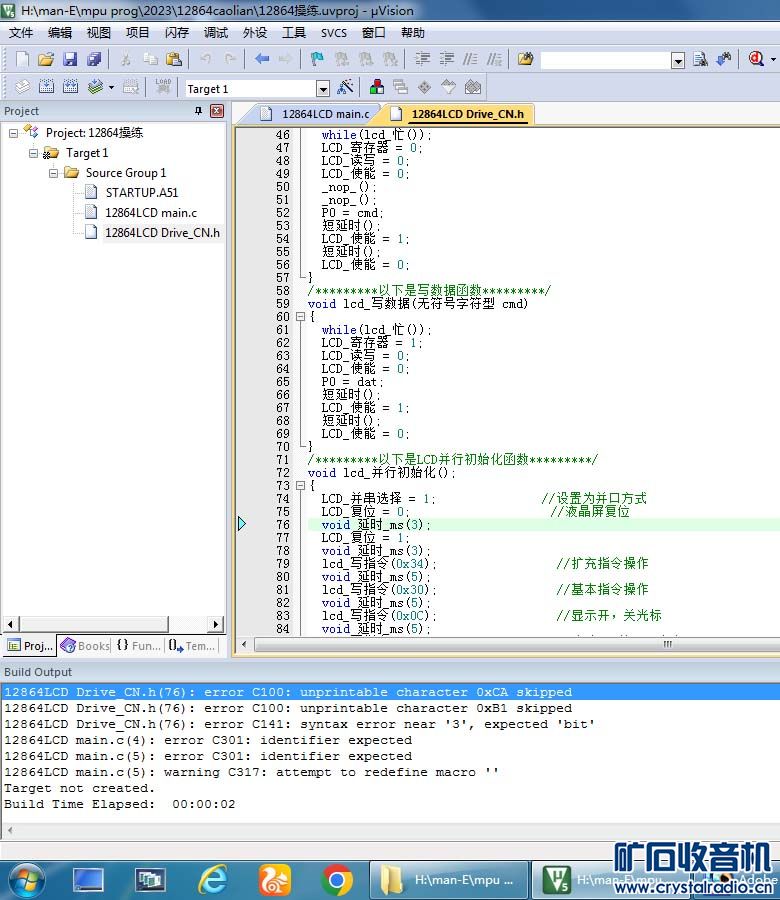Switch to the Books panel tab

tap(85, 646)
